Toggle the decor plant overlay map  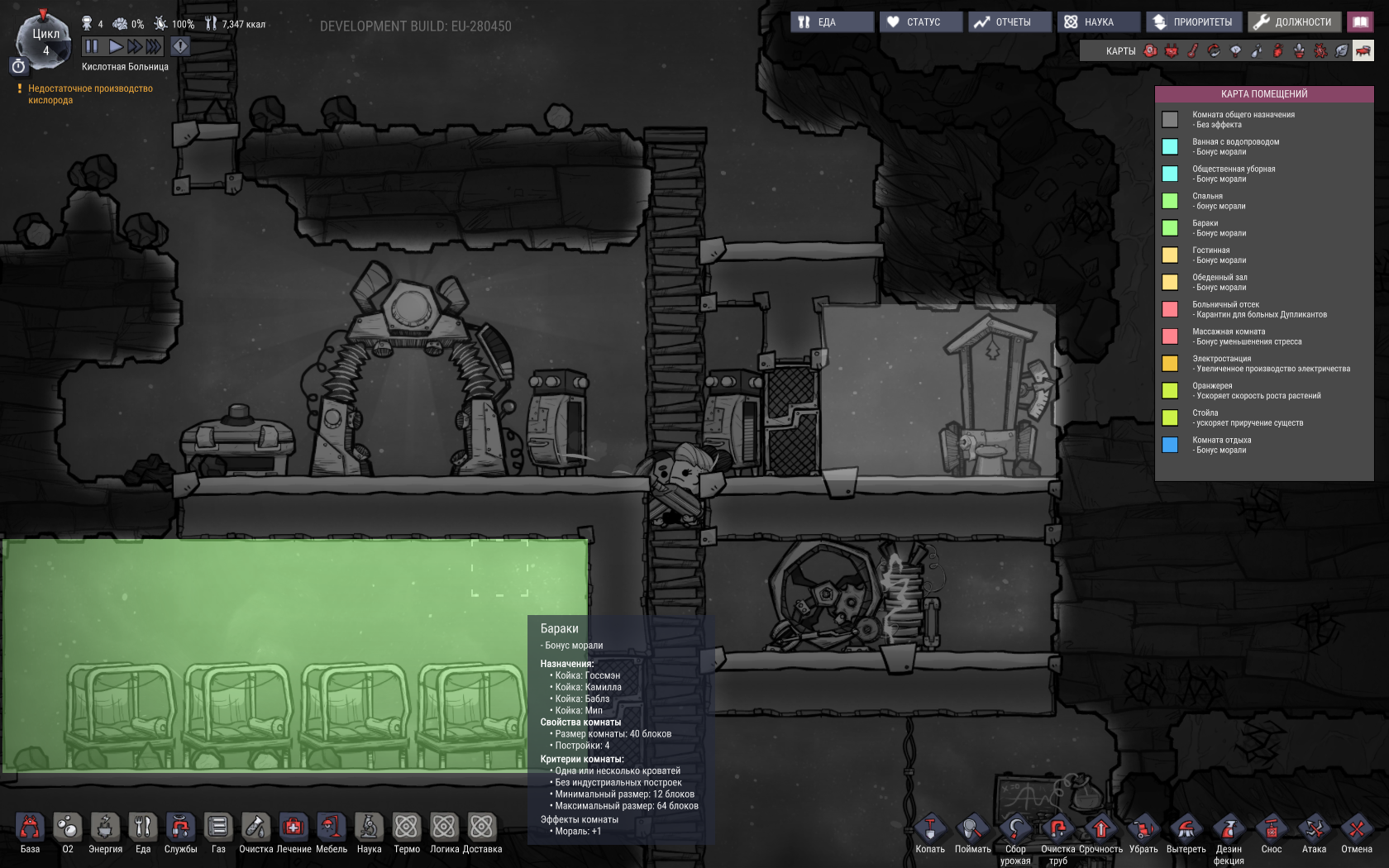point(1299,51)
